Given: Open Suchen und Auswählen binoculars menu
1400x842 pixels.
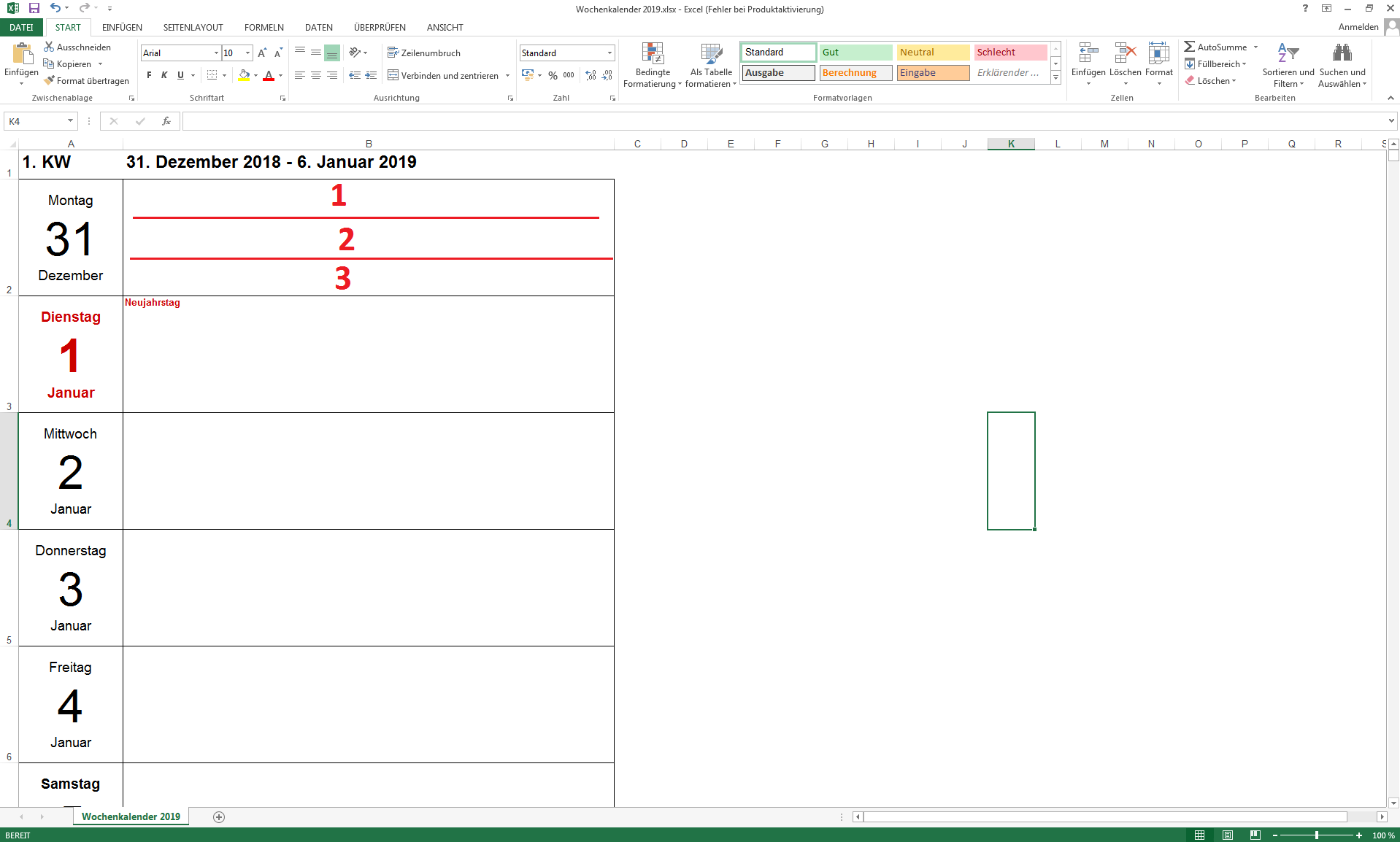Looking at the screenshot, I should (1342, 66).
